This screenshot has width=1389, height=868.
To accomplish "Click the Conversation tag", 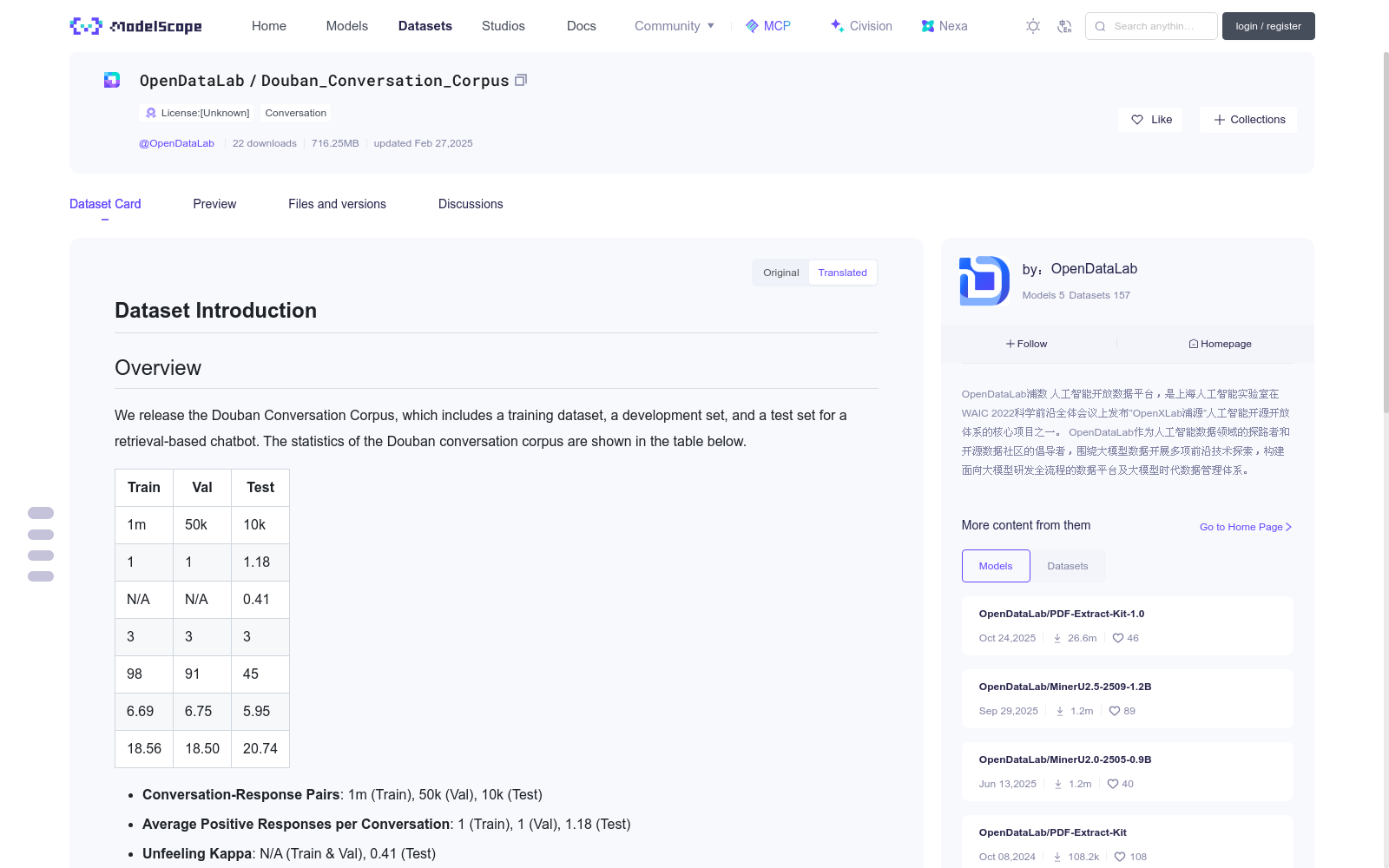I will click(296, 113).
